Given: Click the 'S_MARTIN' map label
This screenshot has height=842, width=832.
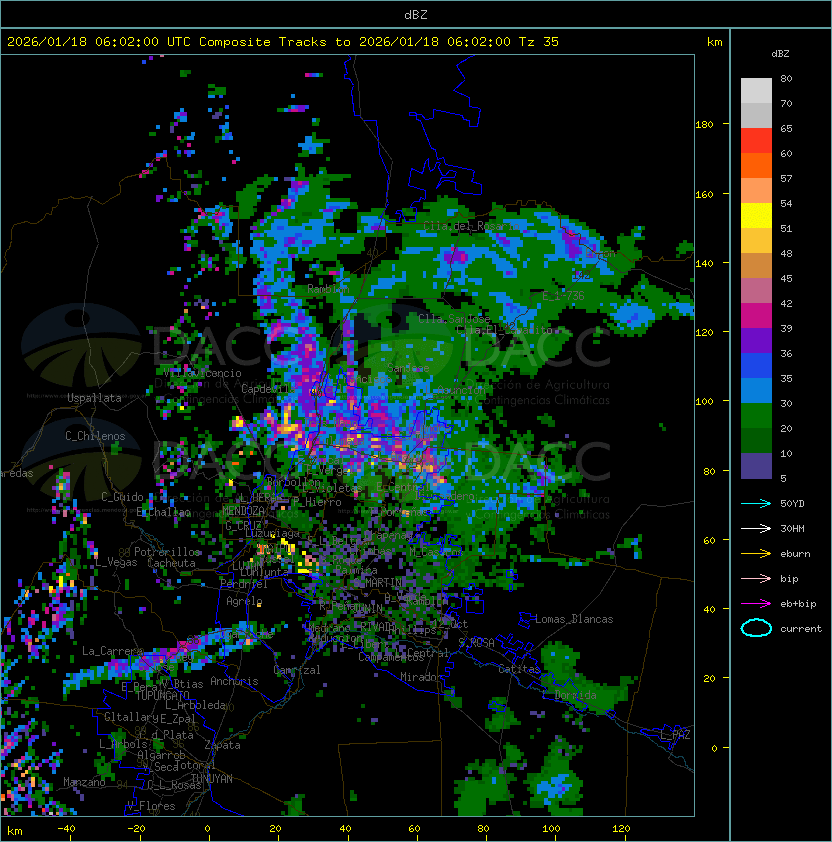Looking at the screenshot, I should pyautogui.click(x=378, y=582).
